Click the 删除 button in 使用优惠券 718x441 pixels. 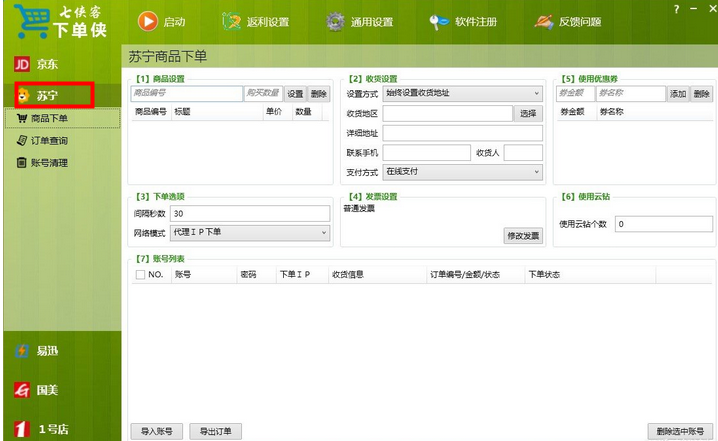point(702,94)
